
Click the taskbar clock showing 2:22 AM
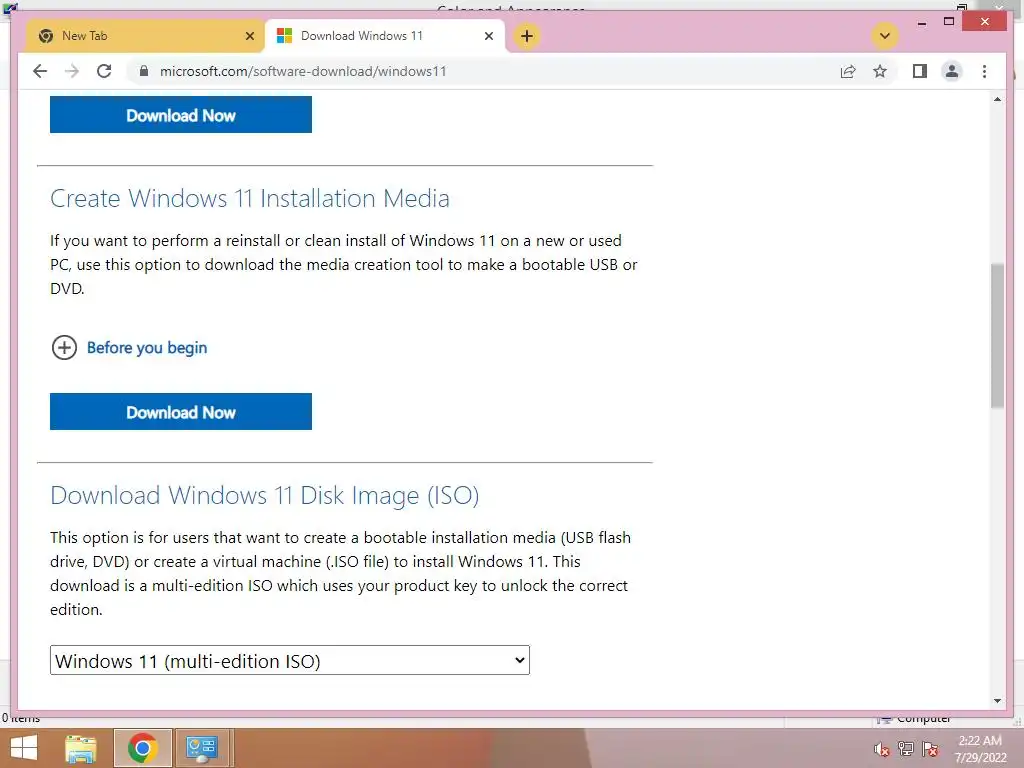coord(980,749)
